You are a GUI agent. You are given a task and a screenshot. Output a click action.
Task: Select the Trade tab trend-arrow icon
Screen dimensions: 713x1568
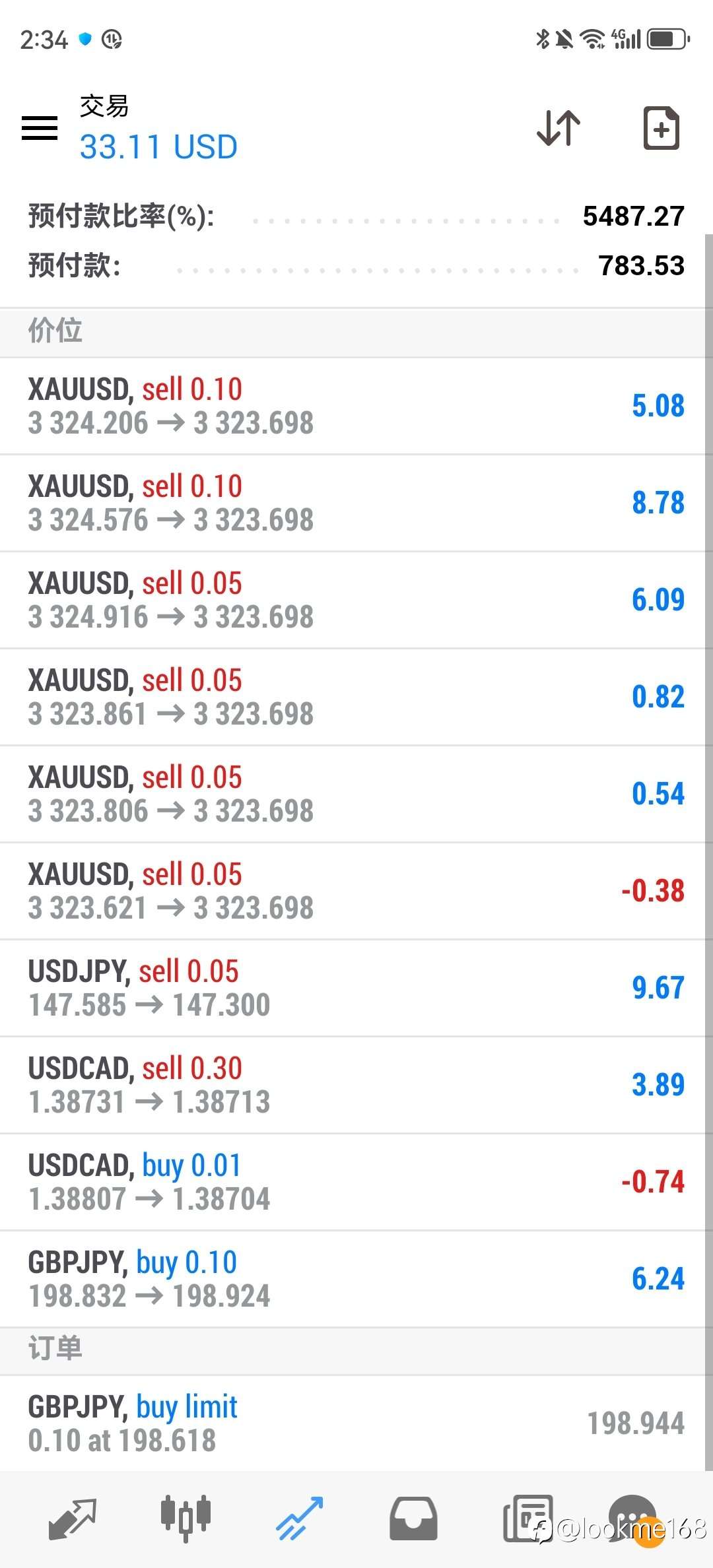pyautogui.click(x=299, y=1518)
